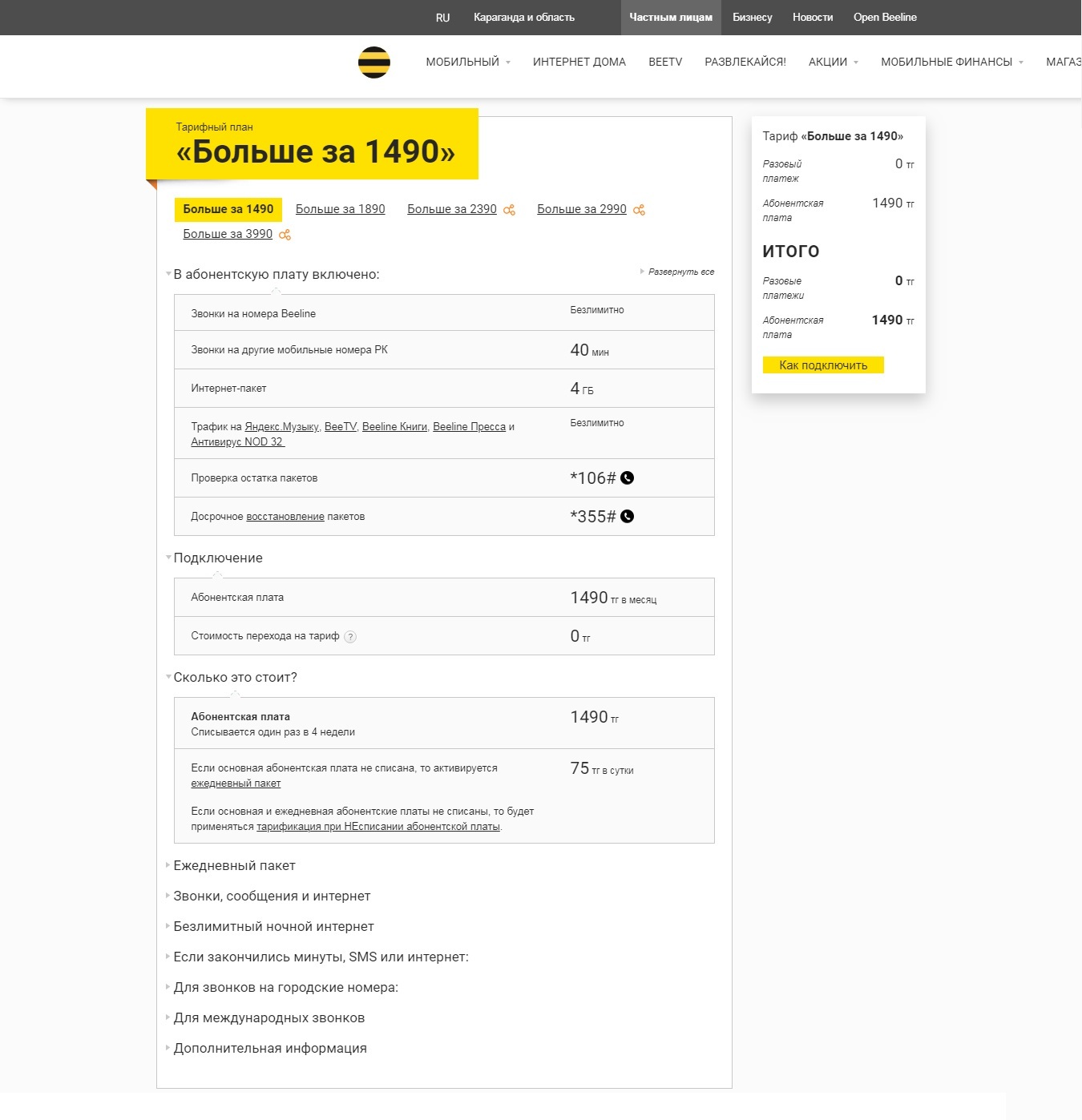
Task: Switch to Больше за 1890 tariff tab
Action: 340,209
